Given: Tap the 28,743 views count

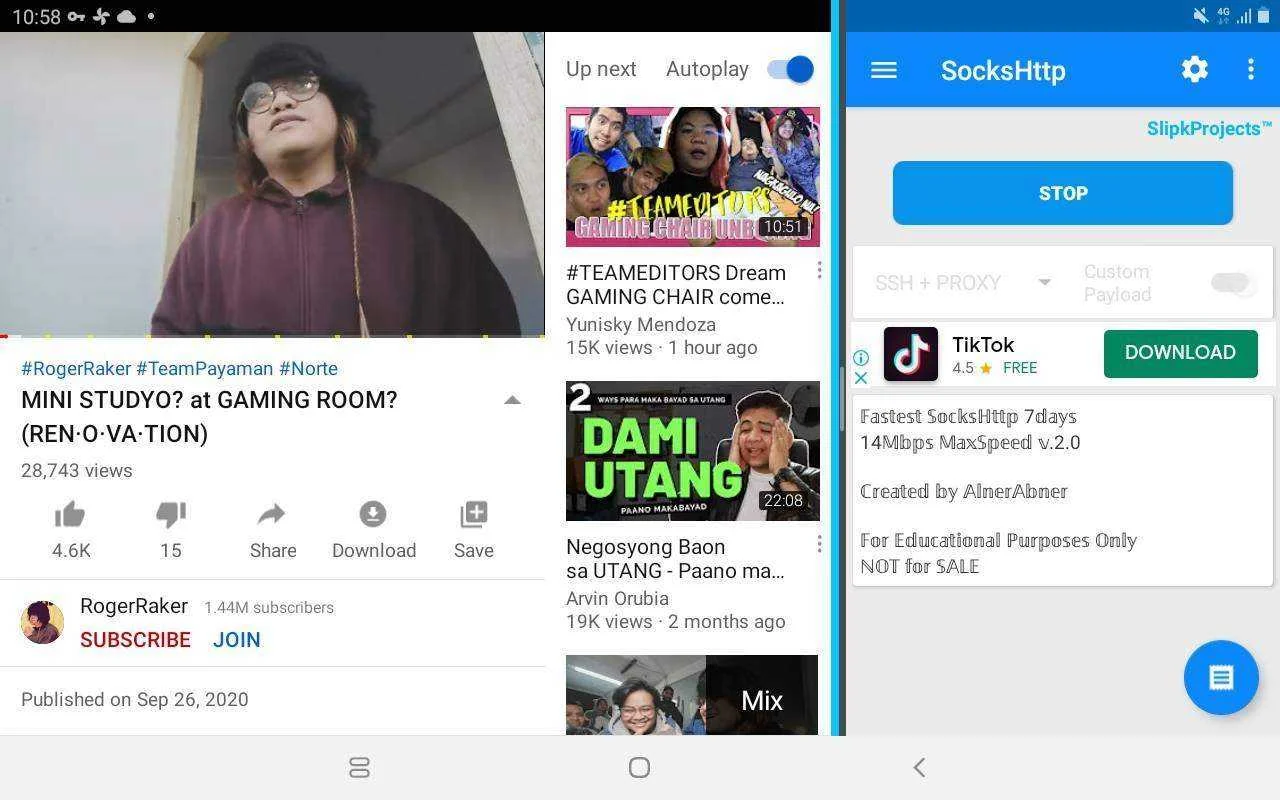Looking at the screenshot, I should coord(77,470).
